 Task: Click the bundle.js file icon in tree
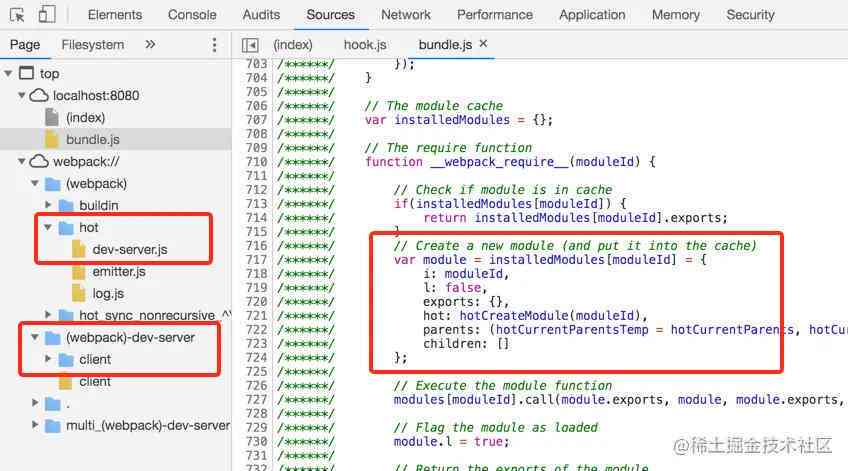[x=52, y=140]
